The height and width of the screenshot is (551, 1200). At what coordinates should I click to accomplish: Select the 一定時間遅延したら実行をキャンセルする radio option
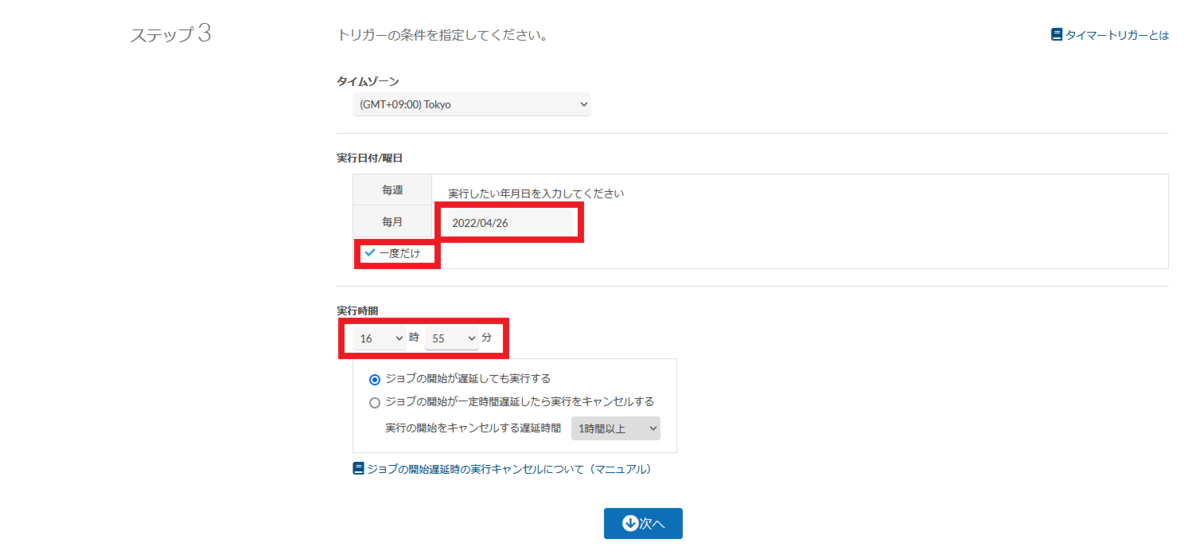pyautogui.click(x=375, y=402)
